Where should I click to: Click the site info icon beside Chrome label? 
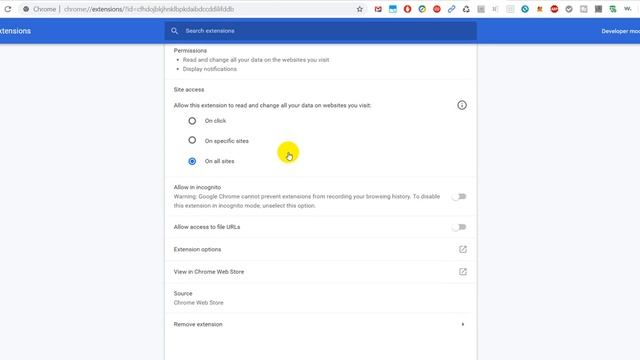point(26,9)
